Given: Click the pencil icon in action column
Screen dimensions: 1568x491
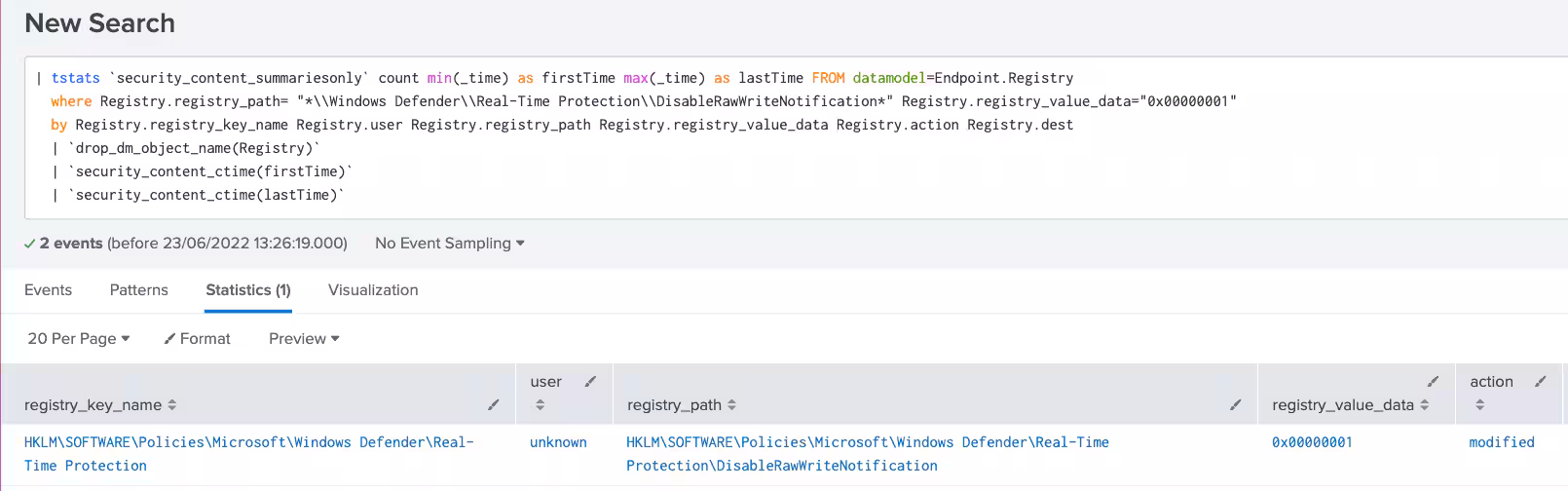Looking at the screenshot, I should [x=1540, y=382].
